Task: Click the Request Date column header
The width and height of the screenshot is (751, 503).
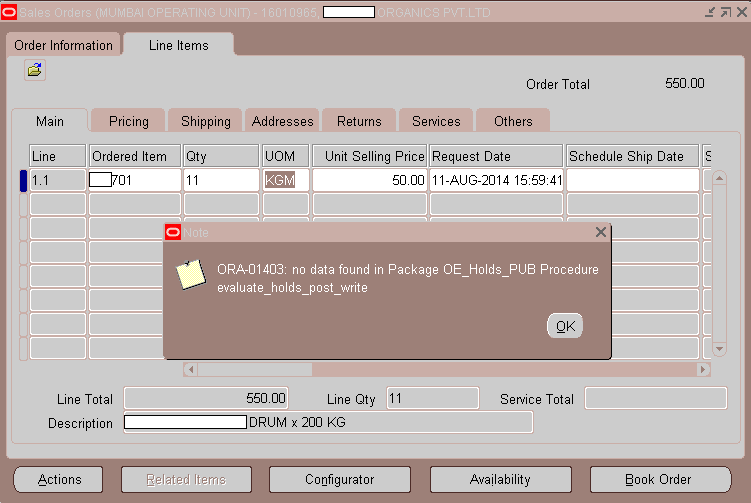Action: tap(496, 156)
